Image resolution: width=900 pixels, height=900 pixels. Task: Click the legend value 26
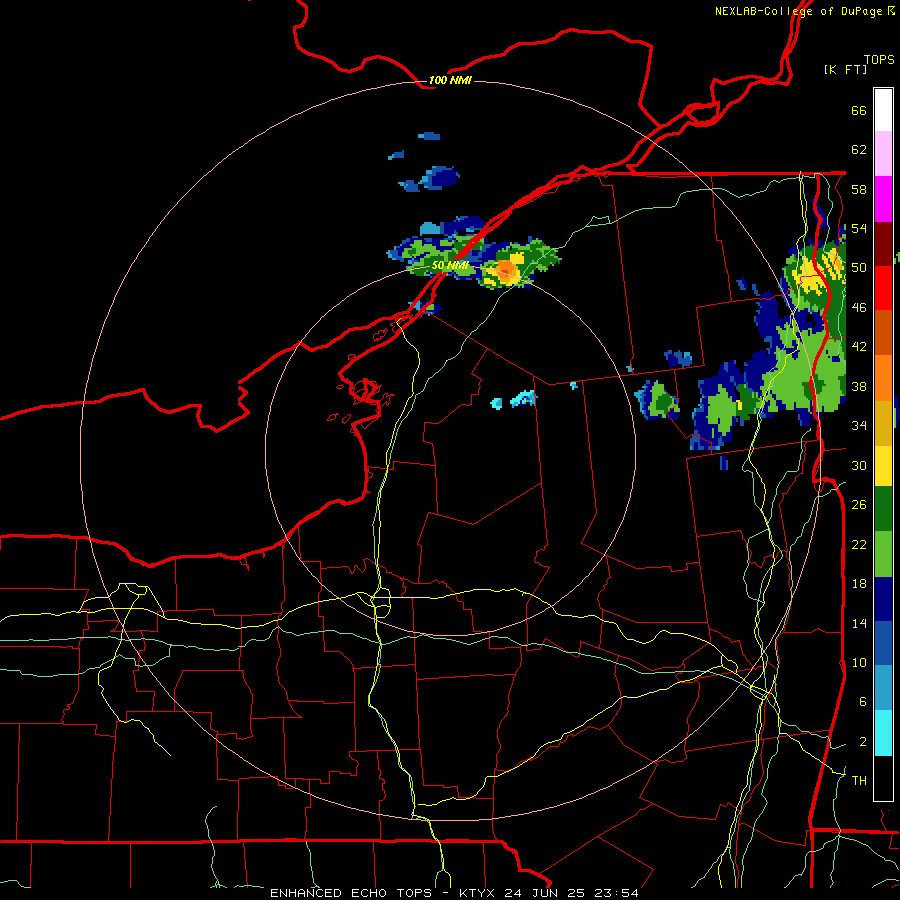pos(859,505)
